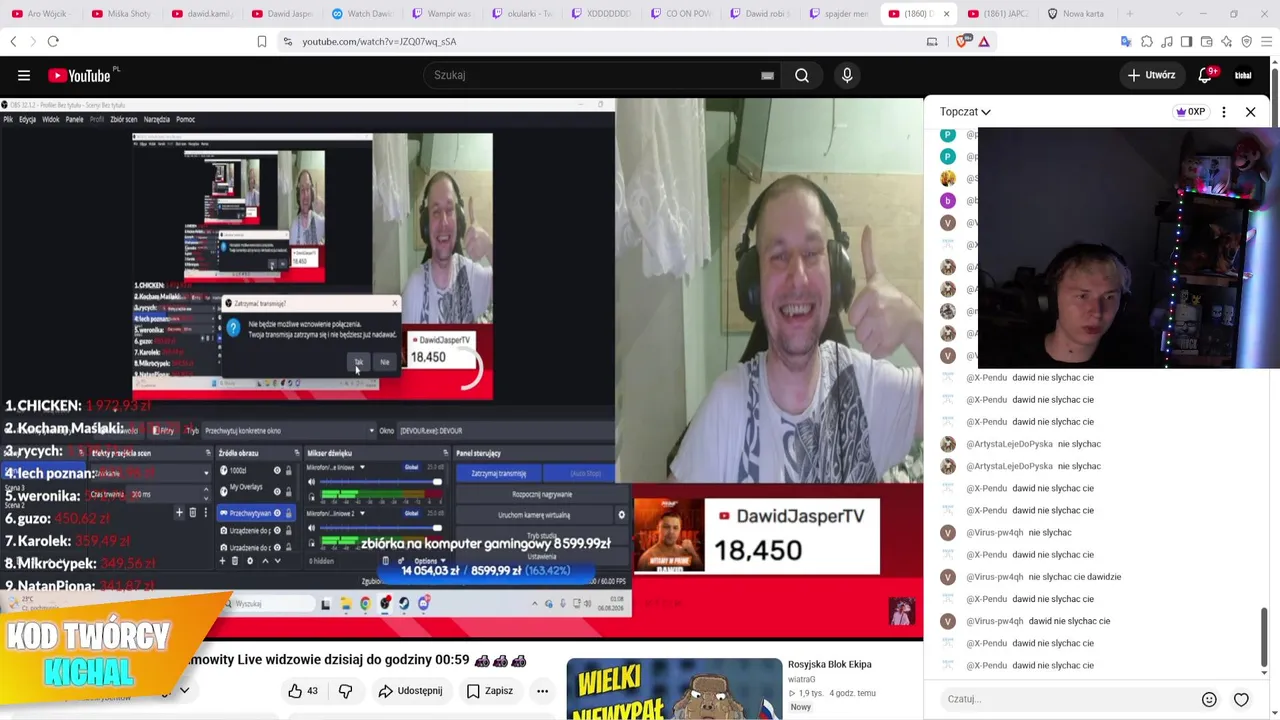
Task: Switch to the Watch Dawid tab
Action: click(362, 14)
